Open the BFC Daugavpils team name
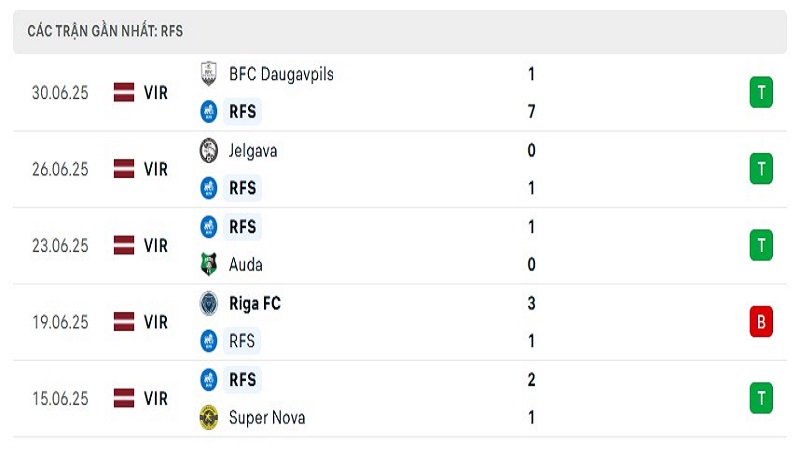800x450 pixels. point(281,74)
